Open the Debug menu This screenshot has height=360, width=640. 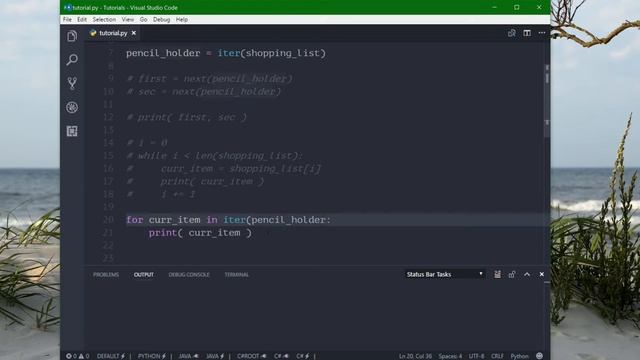pyautogui.click(x=162, y=20)
